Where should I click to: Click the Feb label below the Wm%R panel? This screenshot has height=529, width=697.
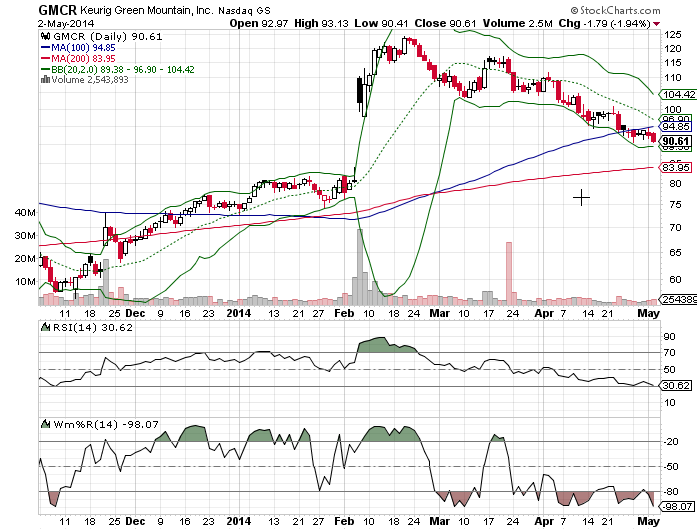tap(344, 521)
